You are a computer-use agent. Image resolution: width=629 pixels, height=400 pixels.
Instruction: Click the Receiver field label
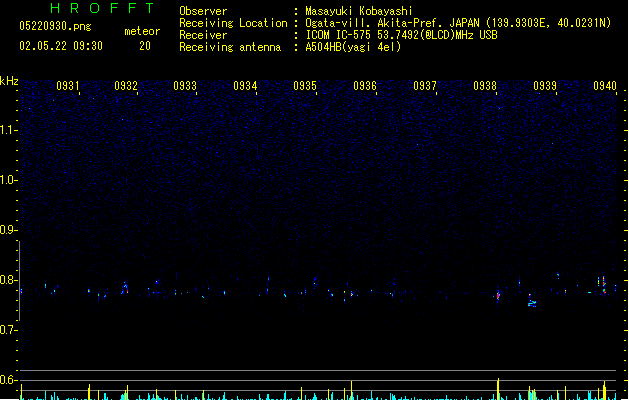click(203, 35)
